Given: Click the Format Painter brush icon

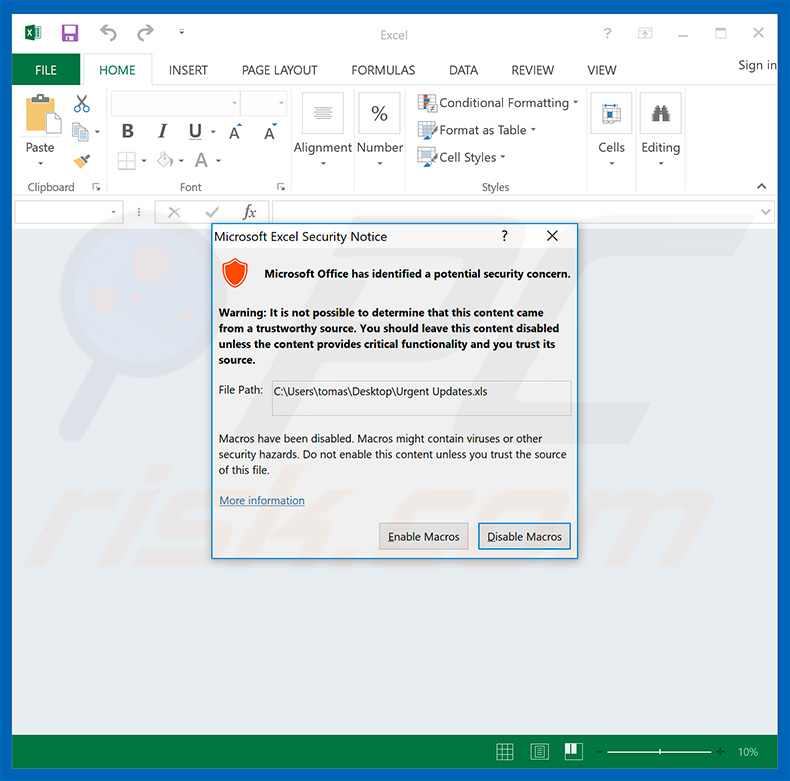Looking at the screenshot, I should tap(81, 160).
